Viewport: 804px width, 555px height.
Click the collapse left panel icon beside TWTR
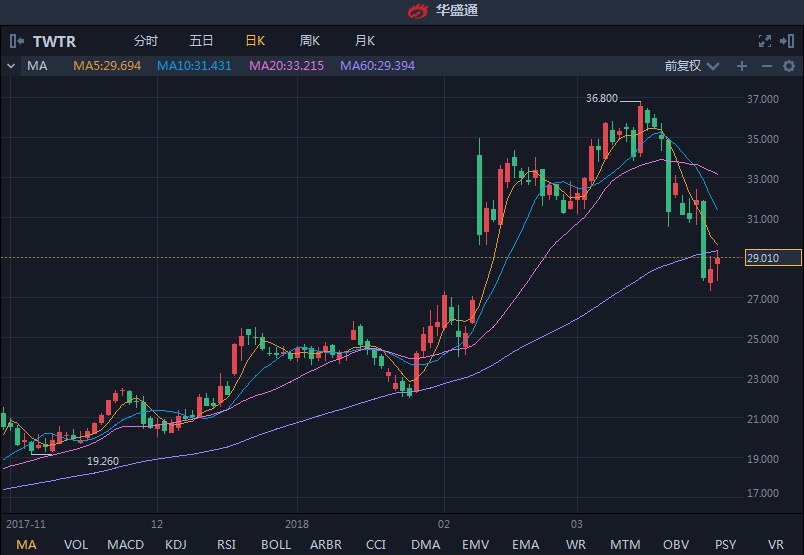pyautogui.click(x=16, y=41)
